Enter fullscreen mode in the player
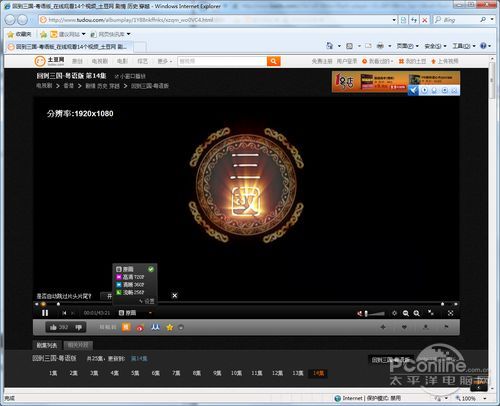This screenshot has width=500, height=406. [450, 313]
